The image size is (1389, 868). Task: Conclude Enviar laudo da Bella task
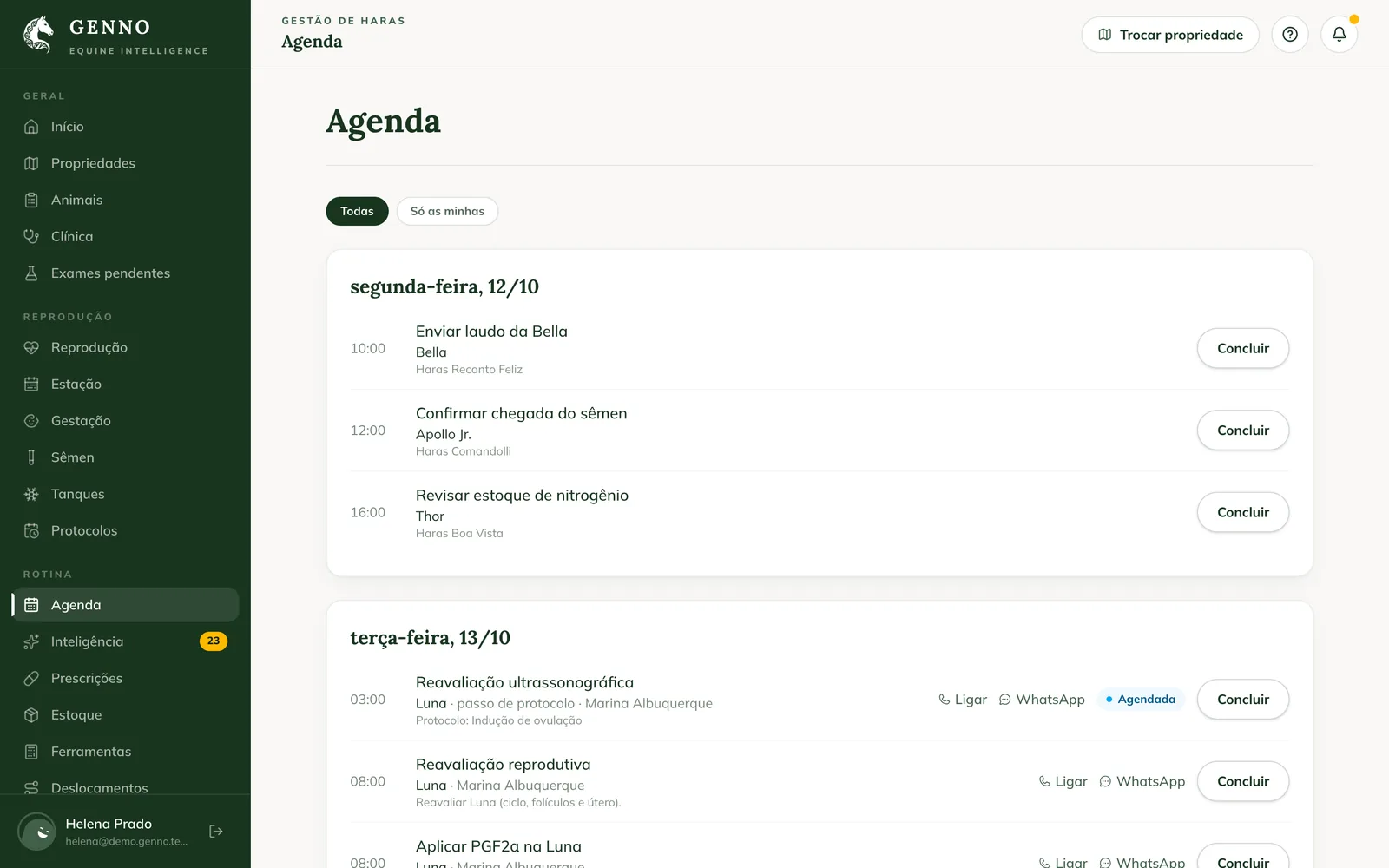tap(1242, 348)
